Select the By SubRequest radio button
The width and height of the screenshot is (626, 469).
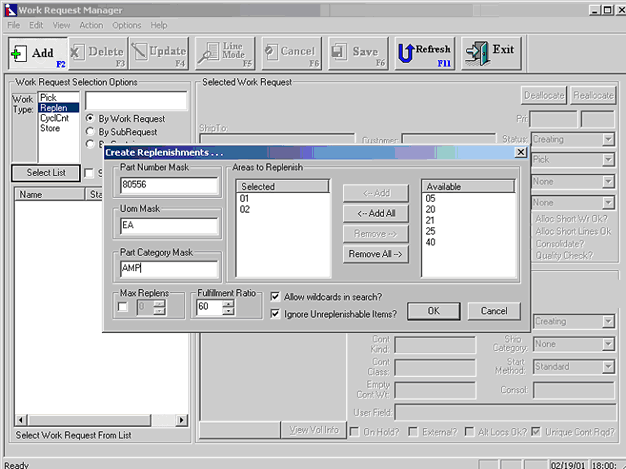click(90, 131)
